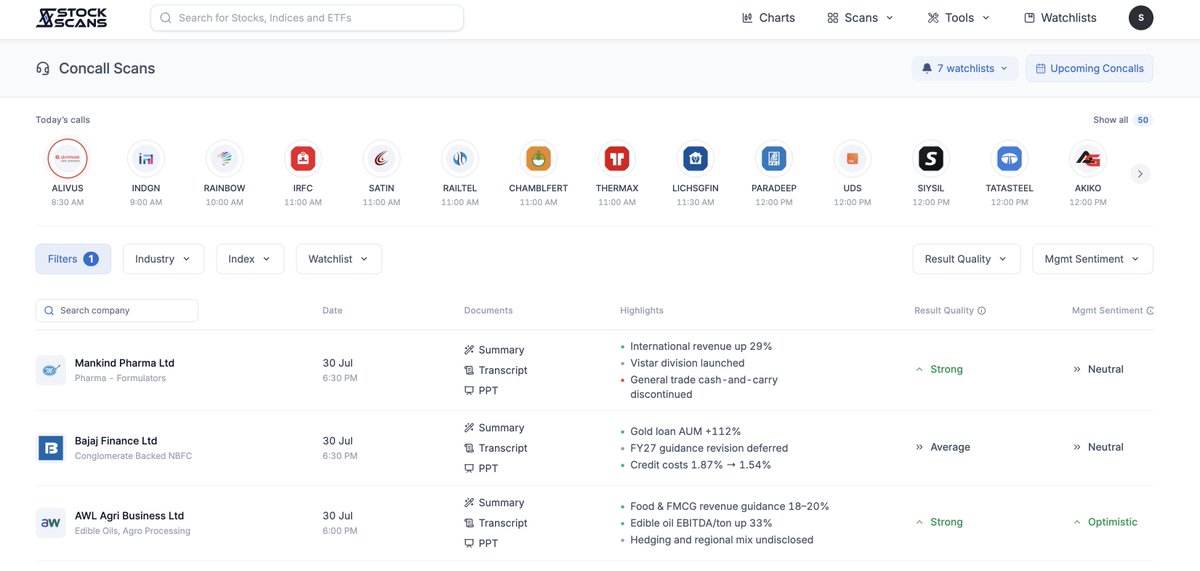
Task: Click the Bajaj Finance company logo
Action: coord(51,447)
